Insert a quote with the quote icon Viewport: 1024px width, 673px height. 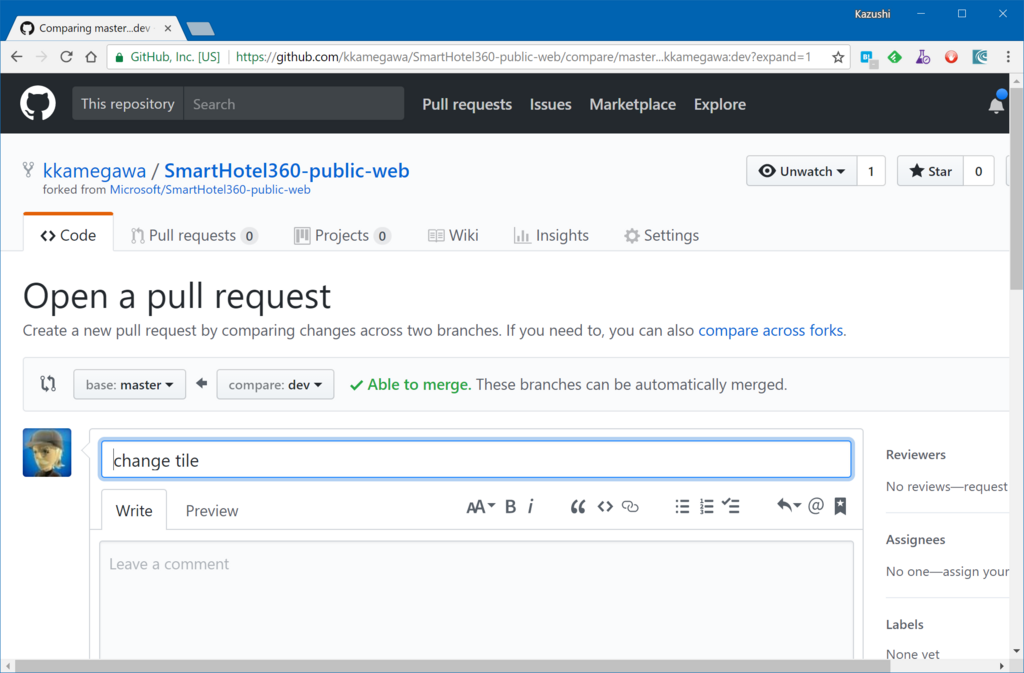coord(577,507)
